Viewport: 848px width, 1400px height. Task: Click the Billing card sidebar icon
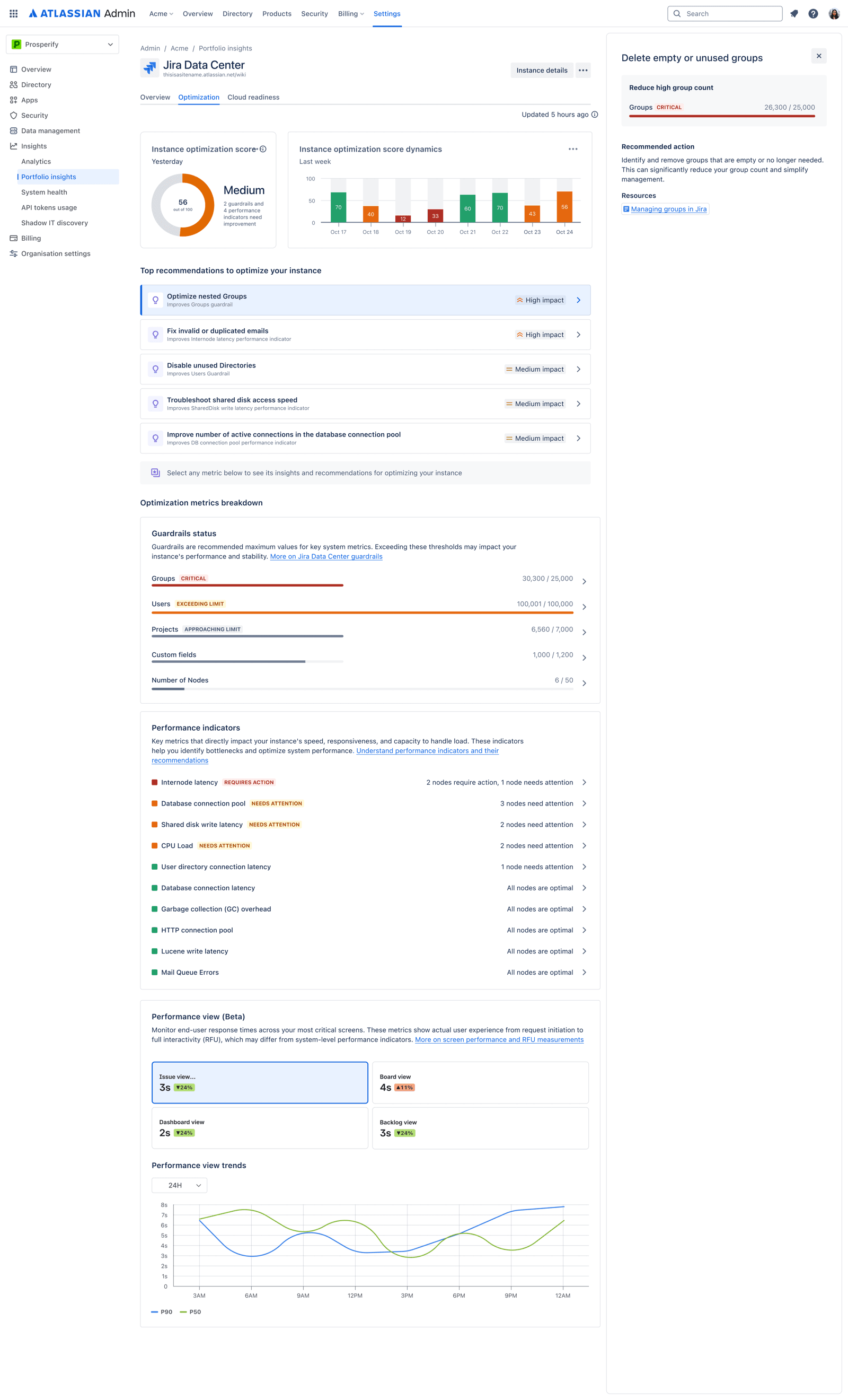[14, 238]
